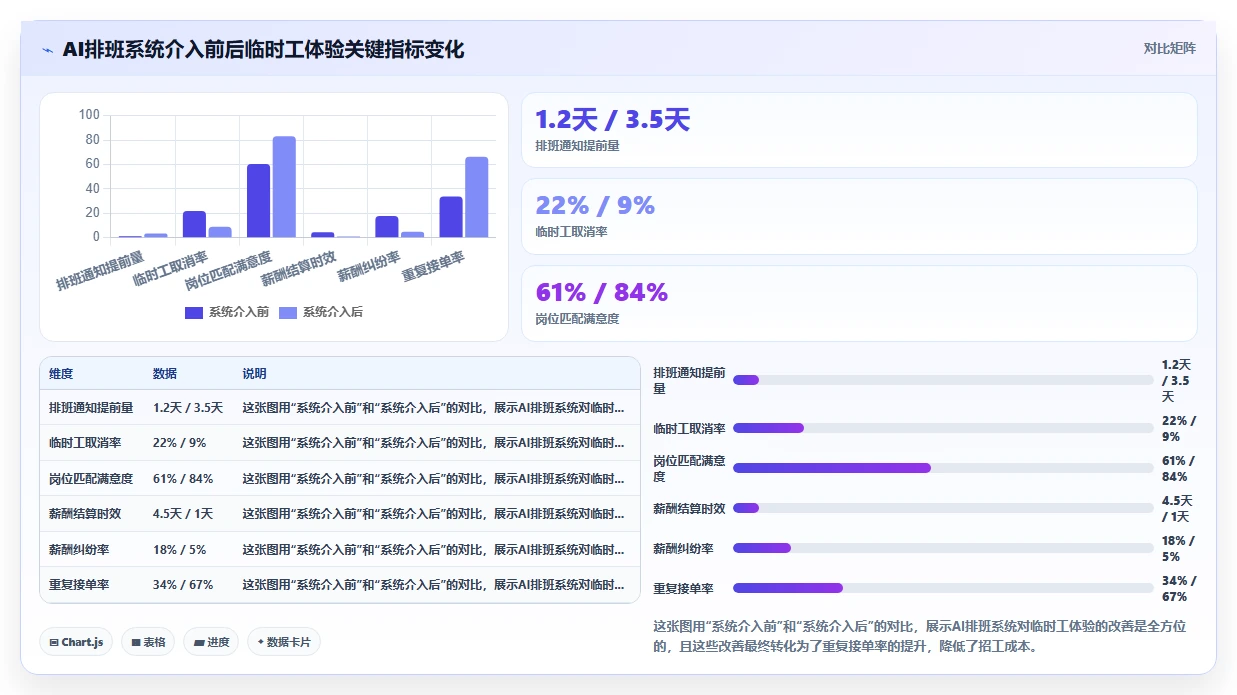Click the 进度 tag icon
Image resolution: width=1237 pixels, height=695 pixels.
(198, 642)
